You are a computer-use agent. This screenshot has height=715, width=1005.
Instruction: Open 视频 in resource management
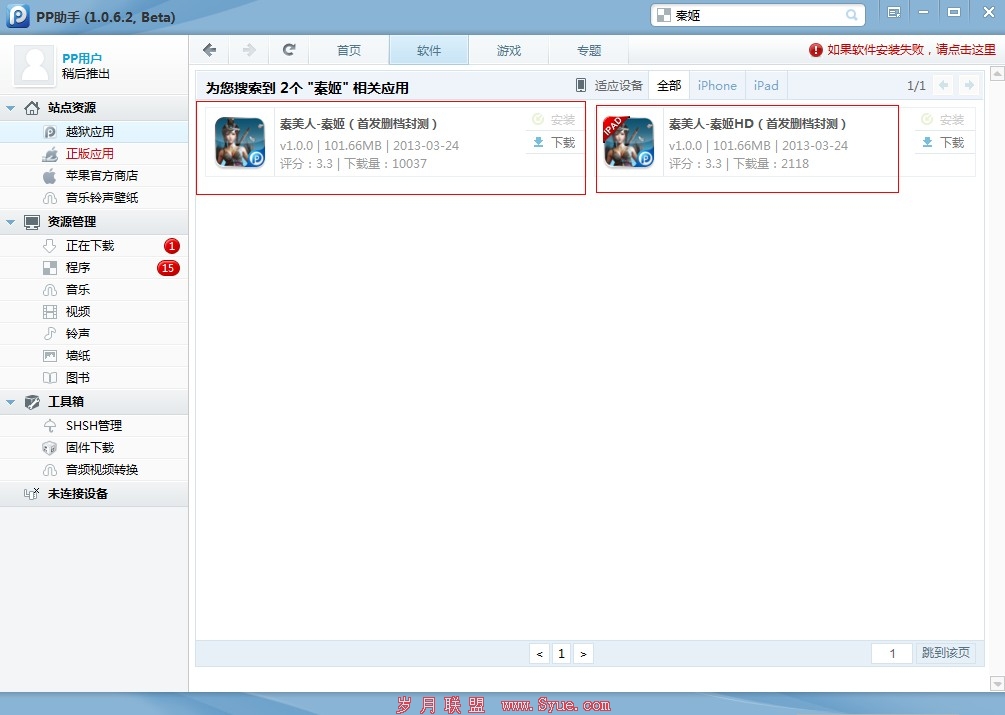tap(94, 311)
